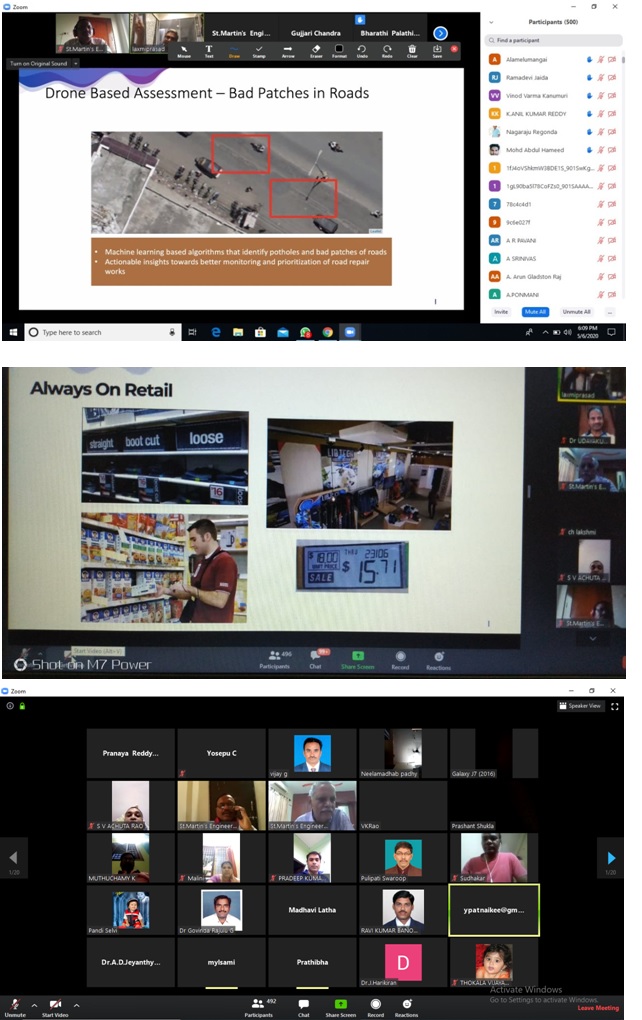The image size is (642, 1020).
Task: Open Format color options in annotation toolbar
Action: 340,51
